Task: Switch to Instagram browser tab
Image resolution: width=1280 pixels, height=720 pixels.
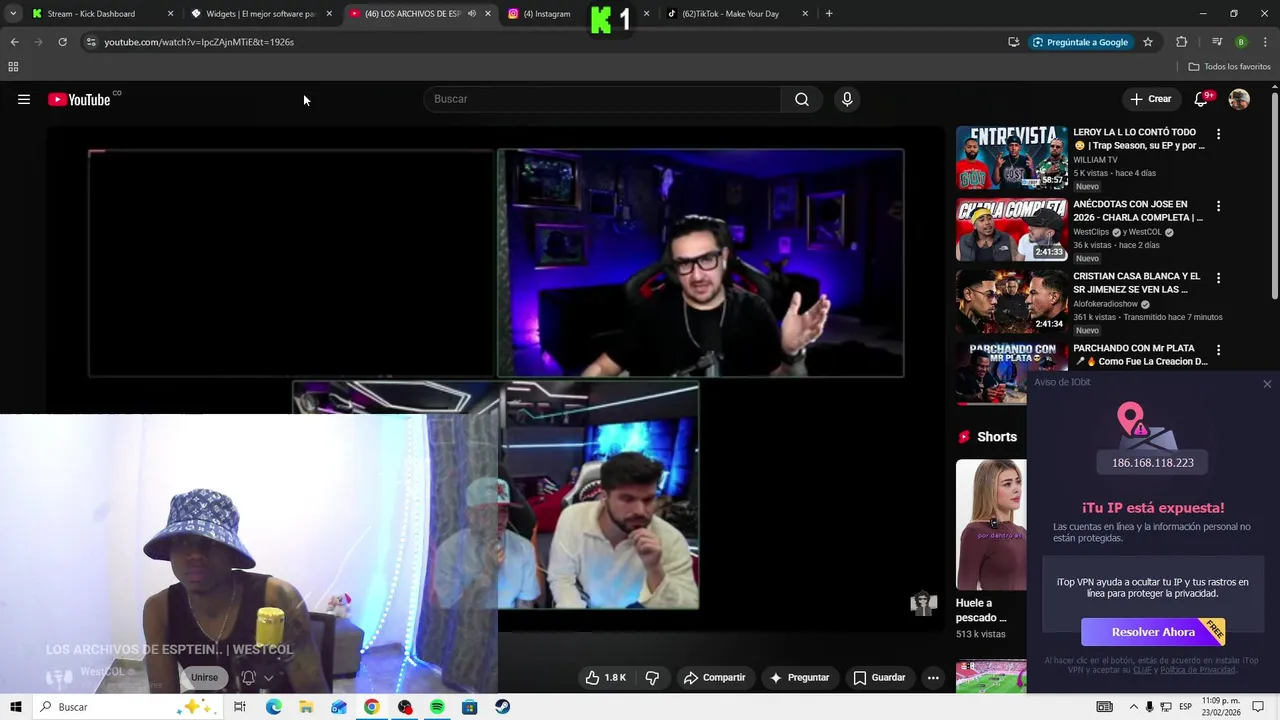Action: (546, 14)
